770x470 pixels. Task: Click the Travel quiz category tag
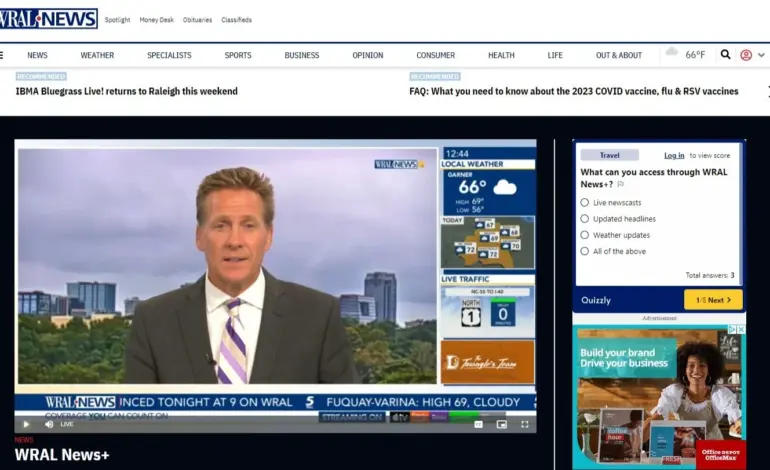[609, 155]
